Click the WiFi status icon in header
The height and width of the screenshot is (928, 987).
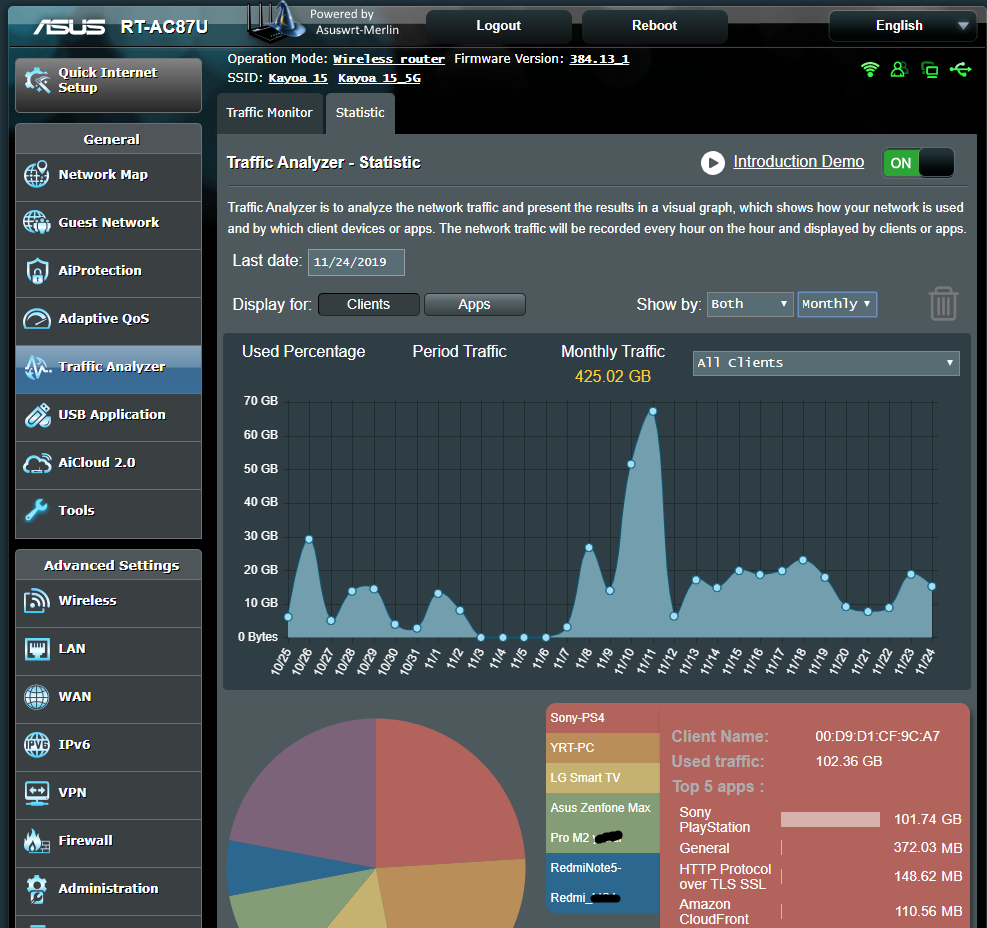click(x=870, y=69)
